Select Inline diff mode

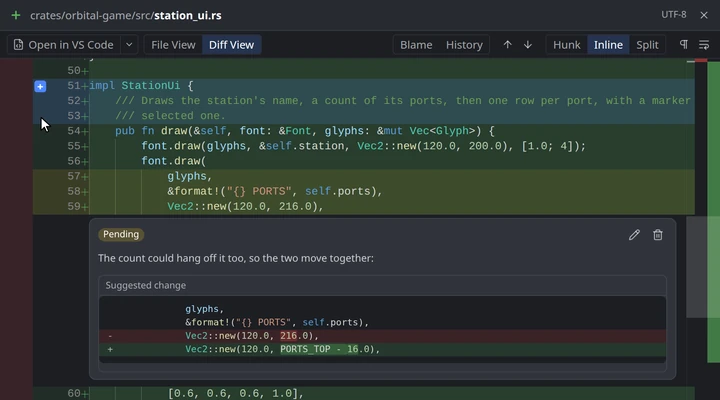coord(608,45)
